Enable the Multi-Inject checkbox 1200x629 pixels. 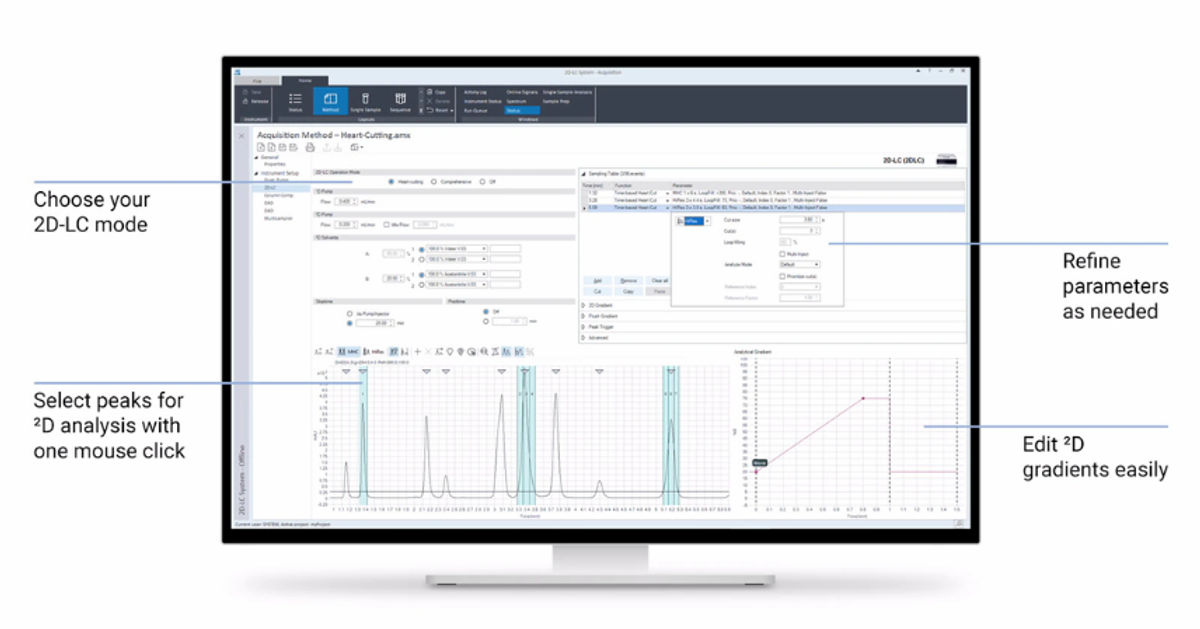click(x=782, y=253)
